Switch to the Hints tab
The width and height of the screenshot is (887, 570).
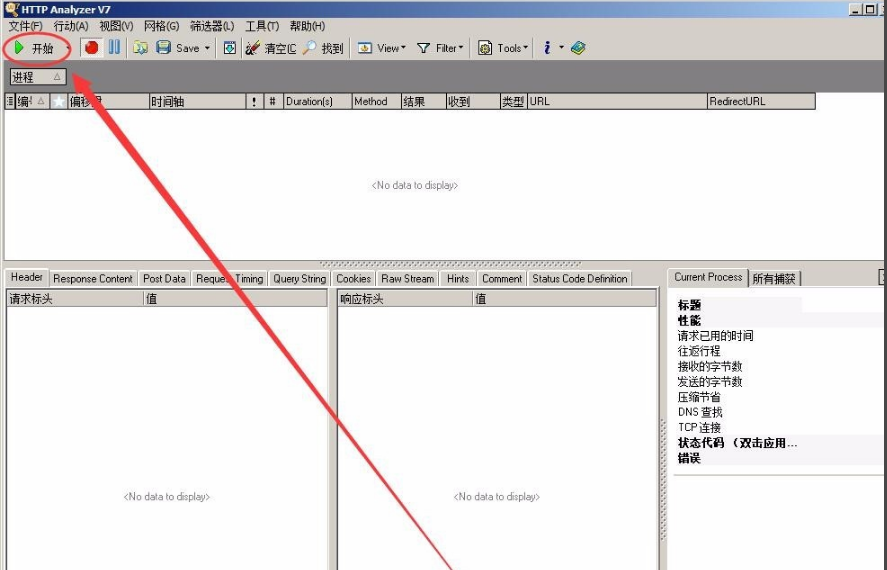click(x=458, y=279)
